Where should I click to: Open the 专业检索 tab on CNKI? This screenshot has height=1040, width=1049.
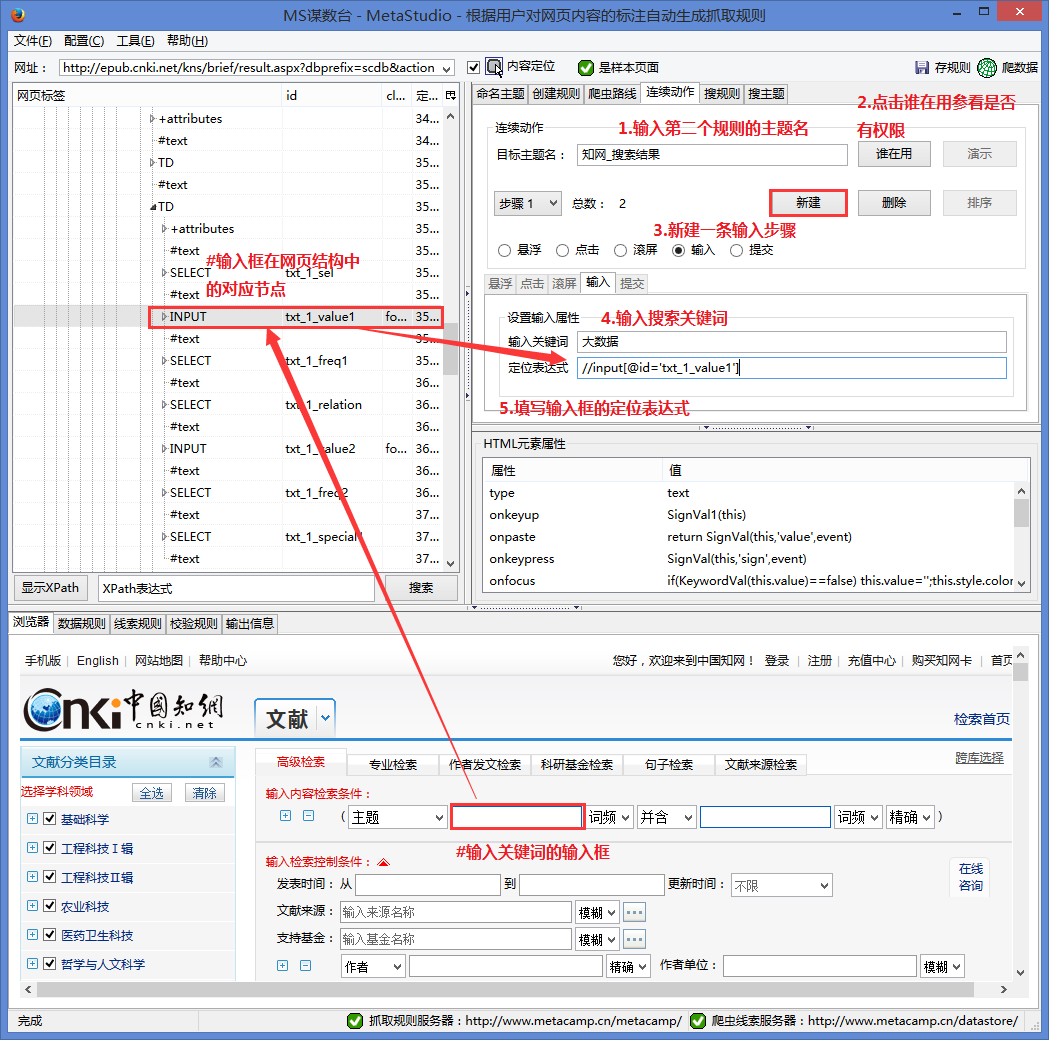pos(393,764)
